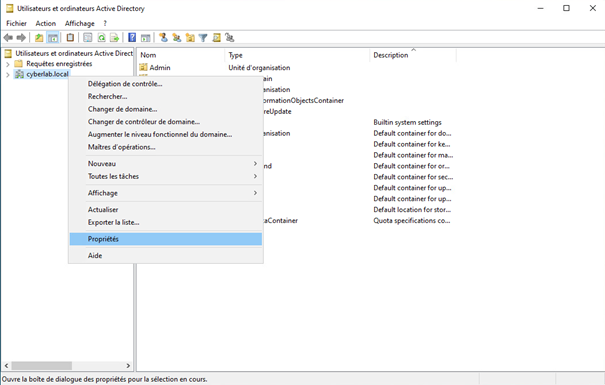This screenshot has width=605, height=385.
Task: Maximize the Active Directory window
Action: (x=566, y=8)
